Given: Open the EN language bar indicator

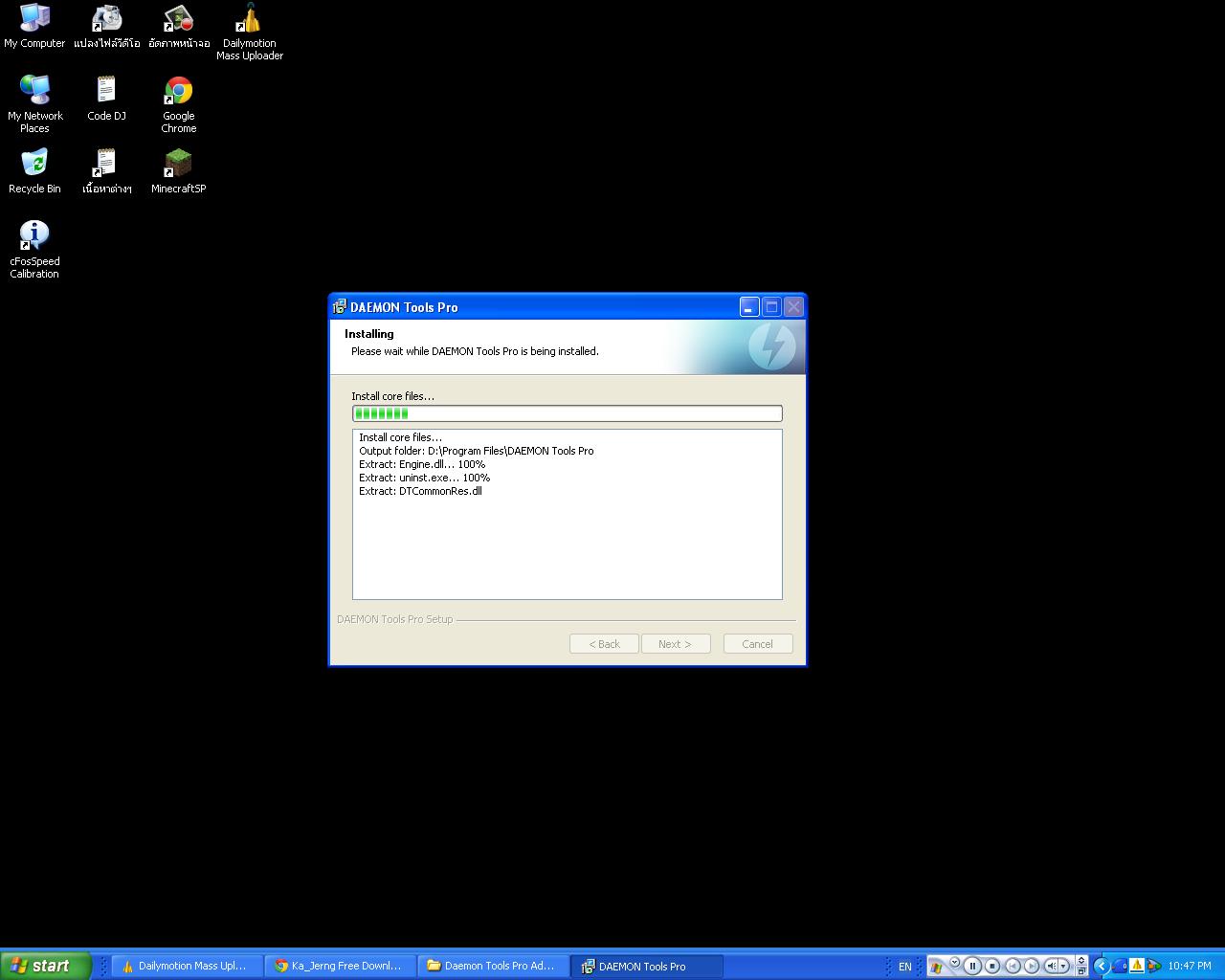Looking at the screenshot, I should point(904,967).
